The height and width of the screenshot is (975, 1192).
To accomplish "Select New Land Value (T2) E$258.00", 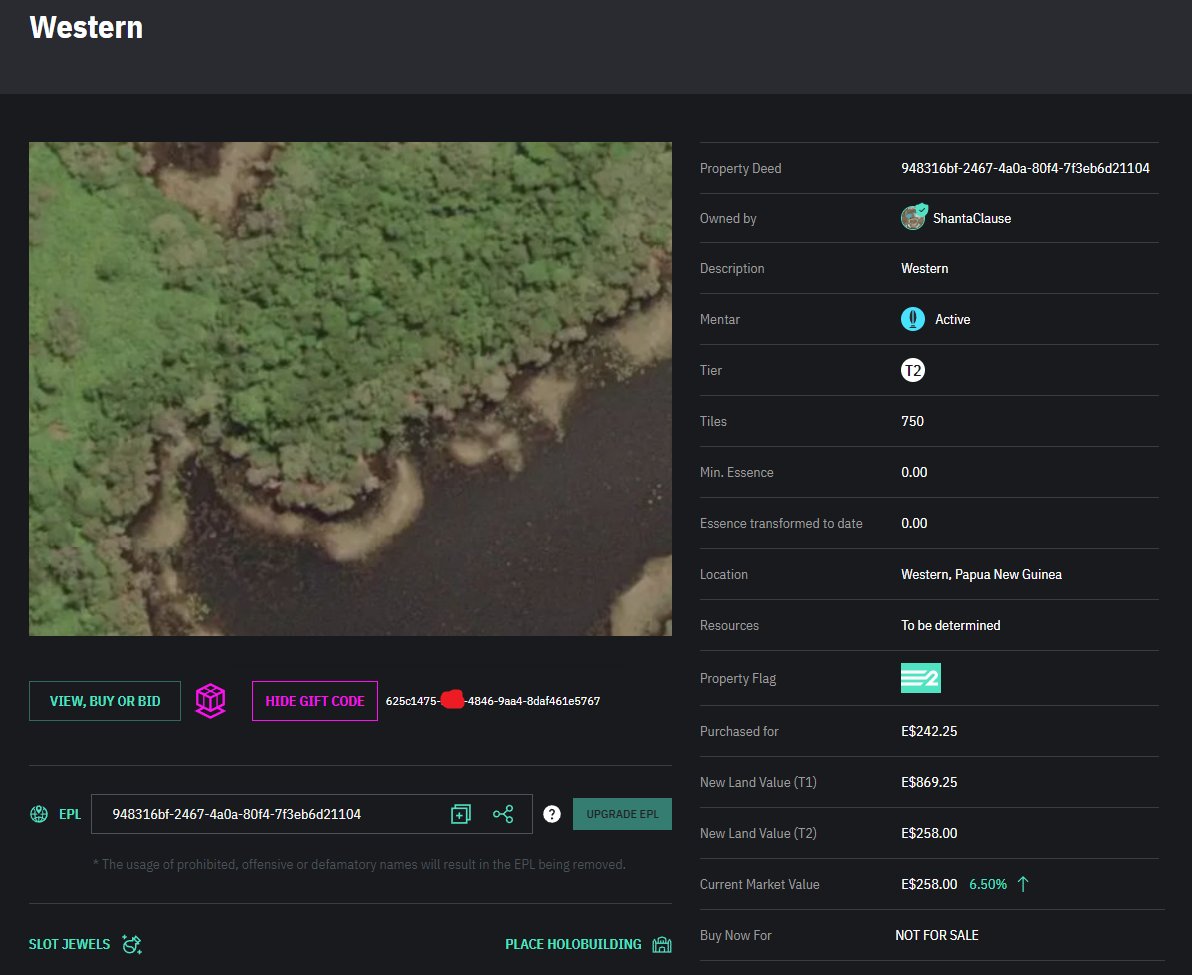I will coord(929,833).
